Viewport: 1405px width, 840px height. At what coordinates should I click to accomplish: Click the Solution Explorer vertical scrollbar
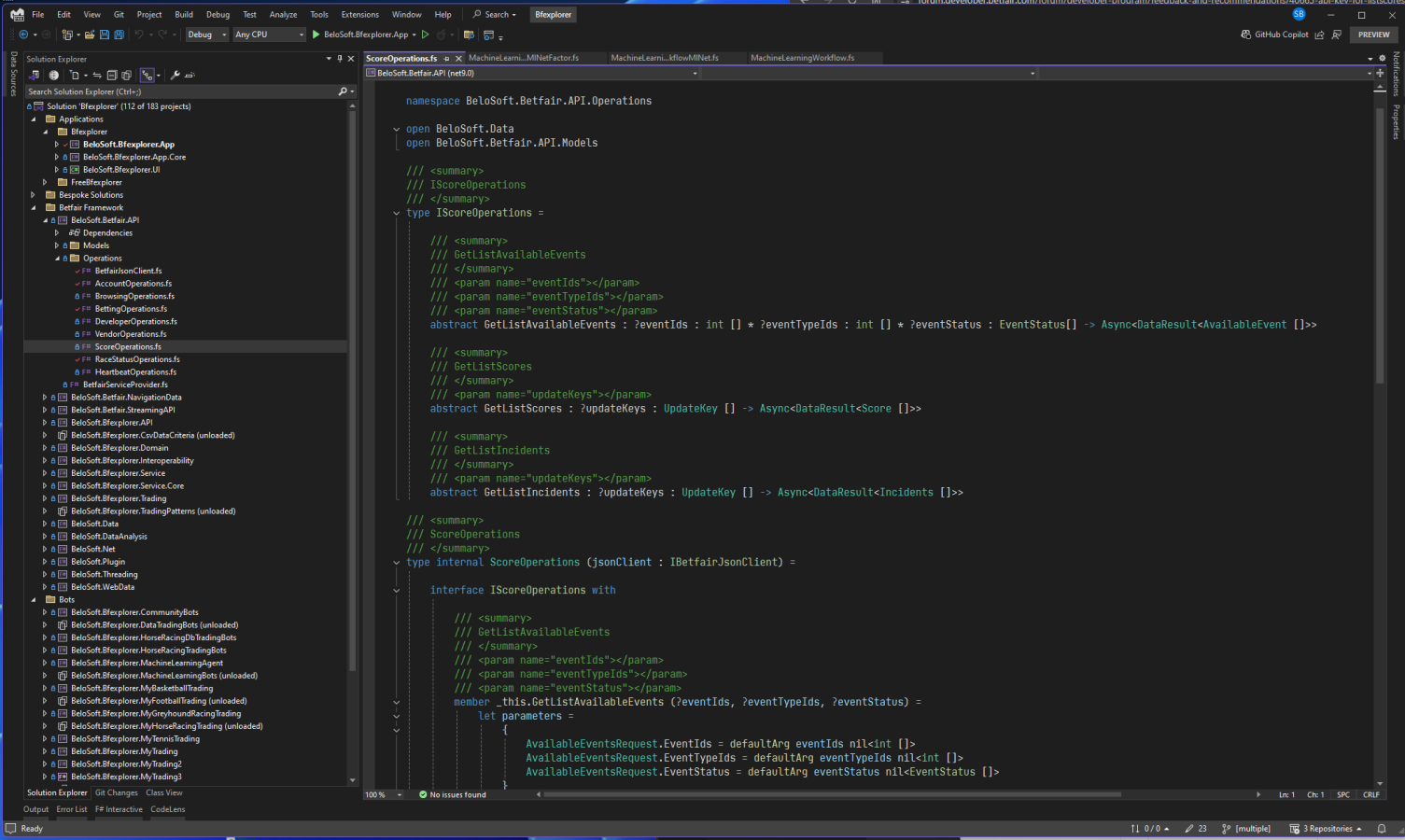click(x=352, y=390)
